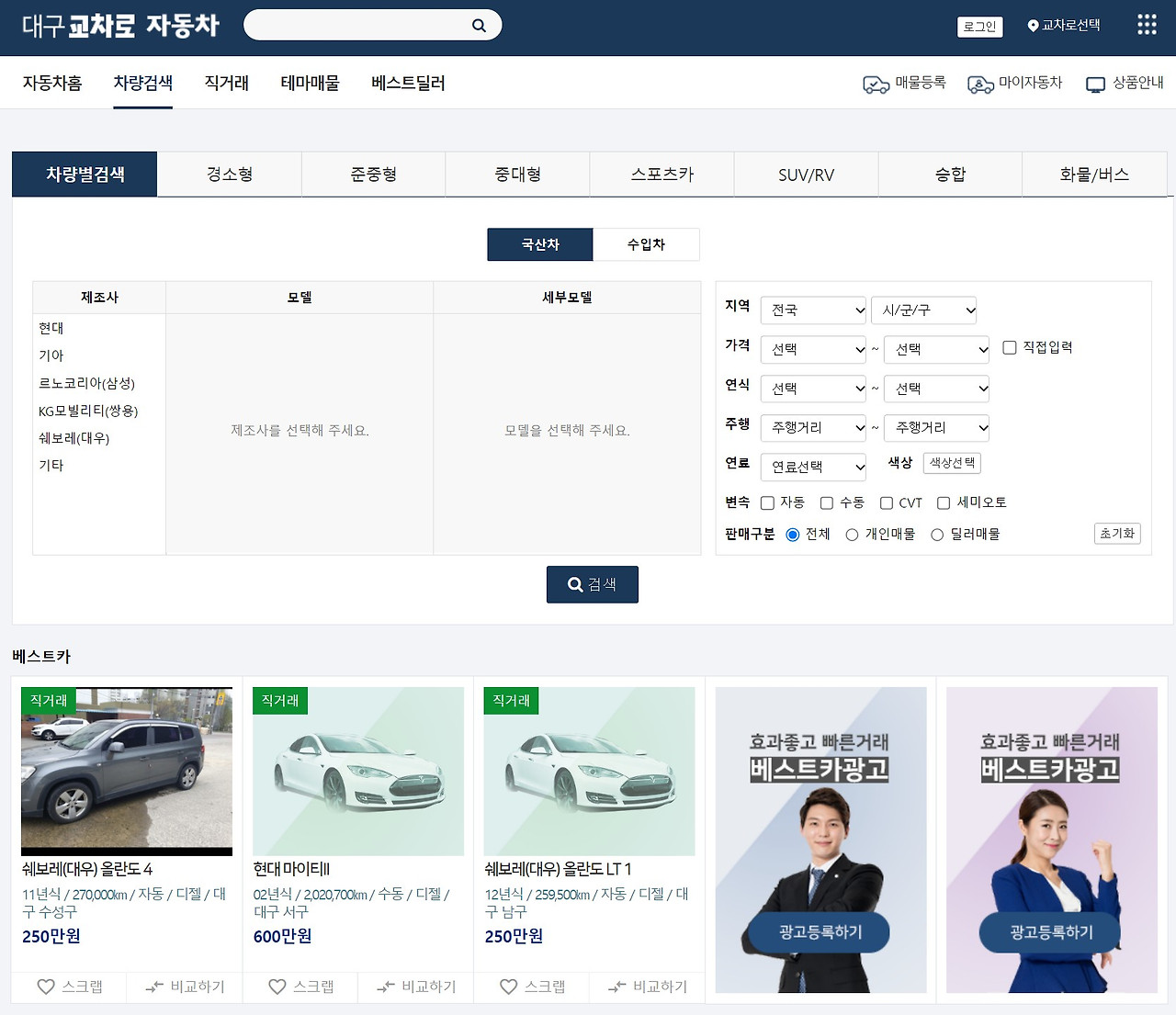Select the 개인매물 radio button

tap(852, 535)
